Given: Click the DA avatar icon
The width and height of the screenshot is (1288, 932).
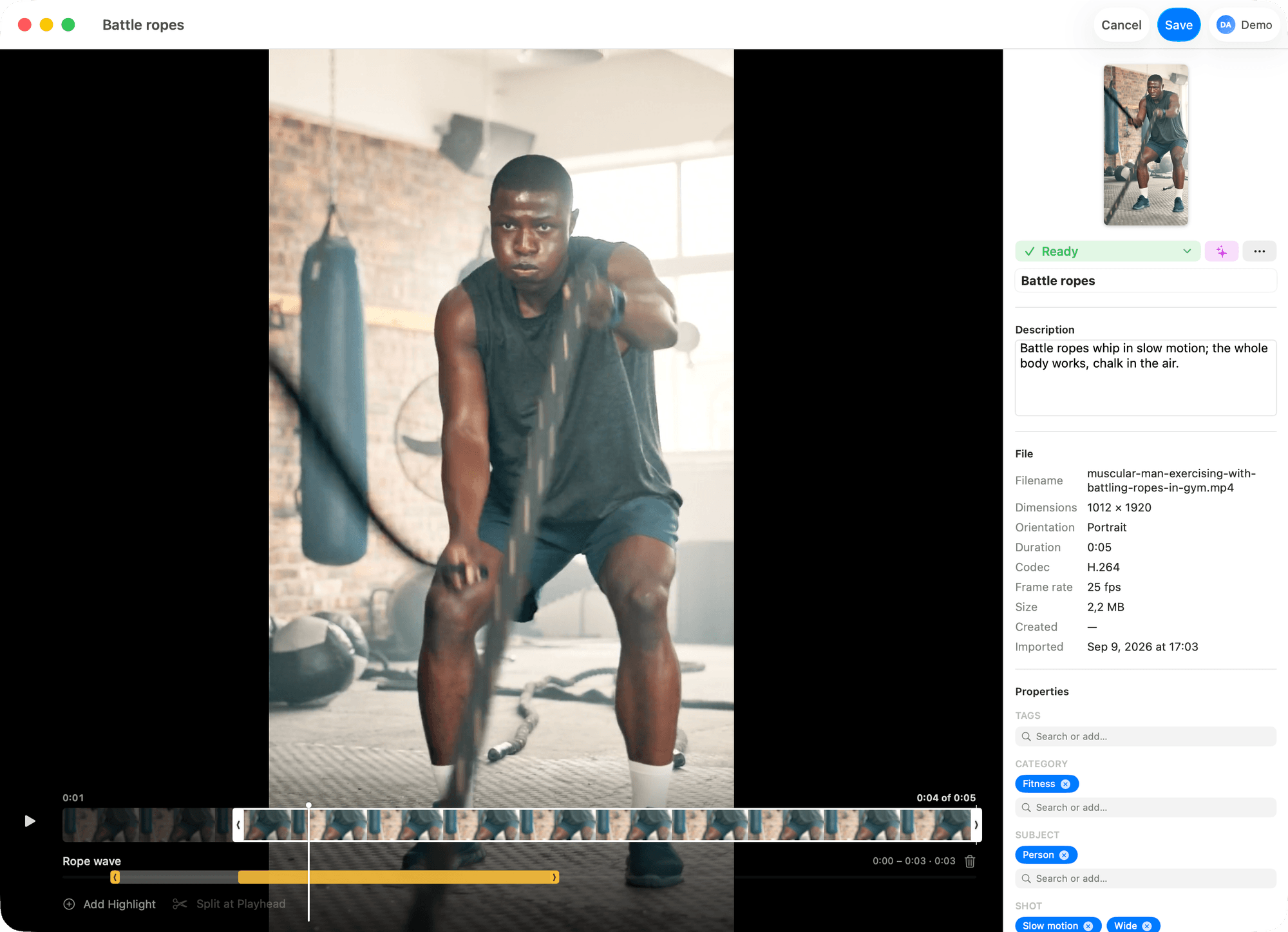Looking at the screenshot, I should click(x=1226, y=25).
